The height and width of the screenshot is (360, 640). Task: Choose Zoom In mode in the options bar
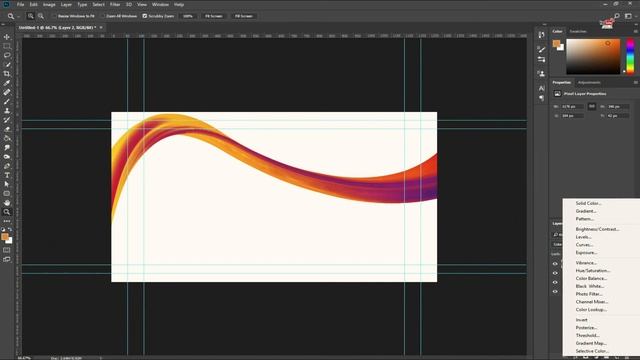point(31,16)
